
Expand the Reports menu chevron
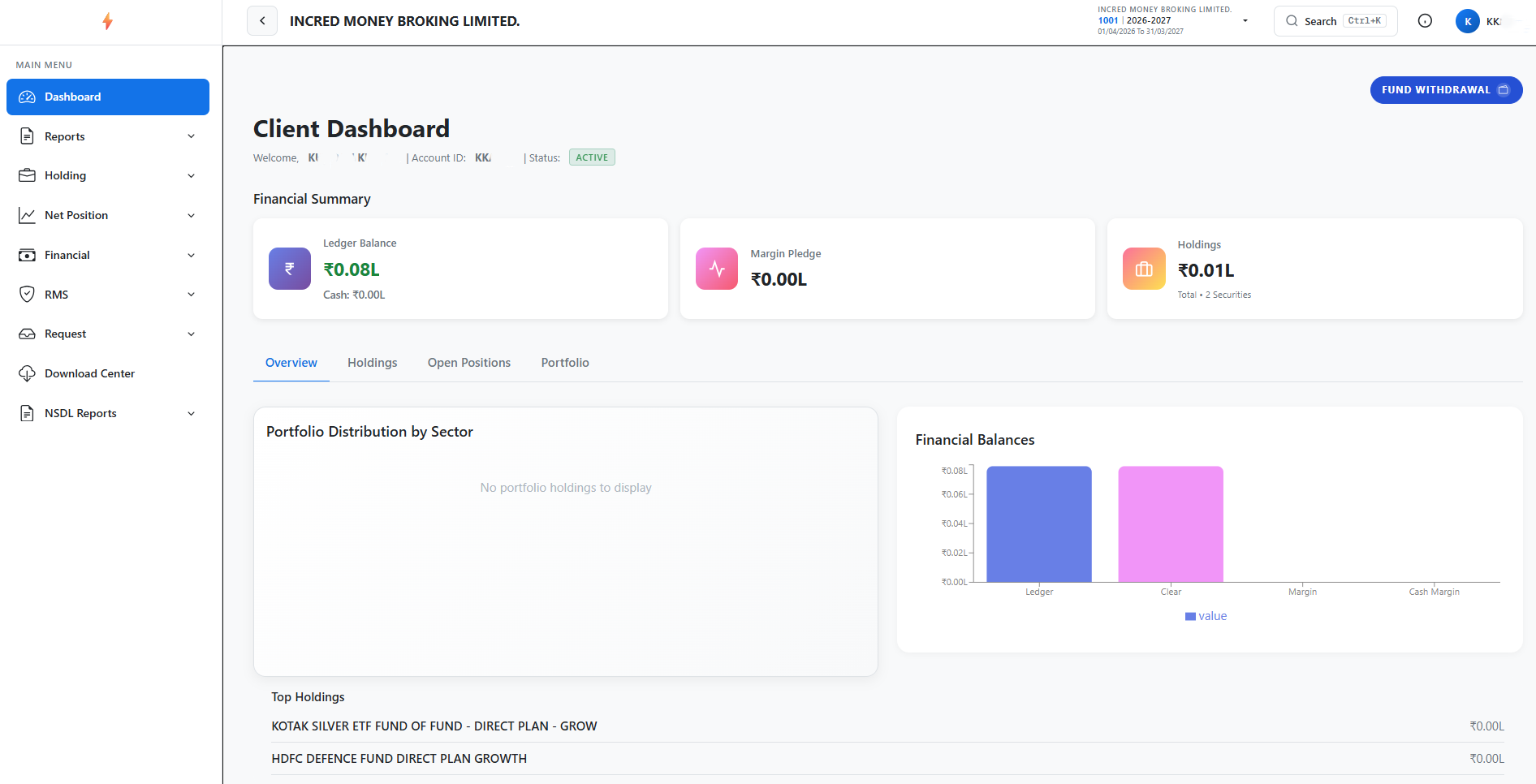192,136
